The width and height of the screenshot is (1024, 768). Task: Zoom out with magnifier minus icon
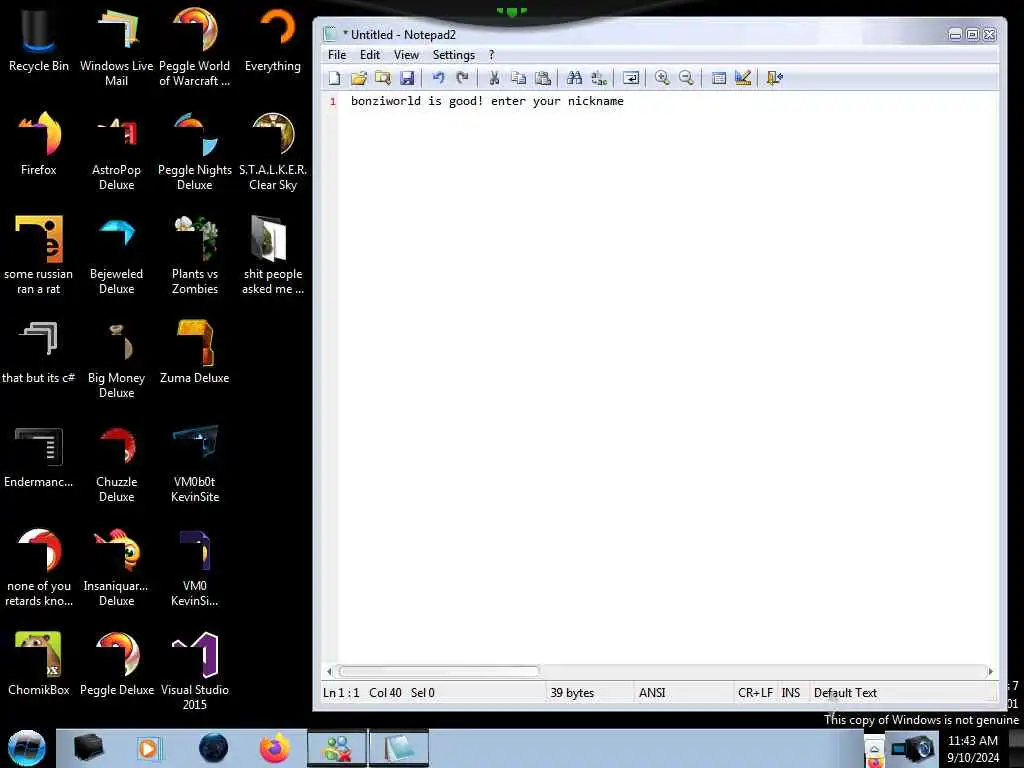686,78
